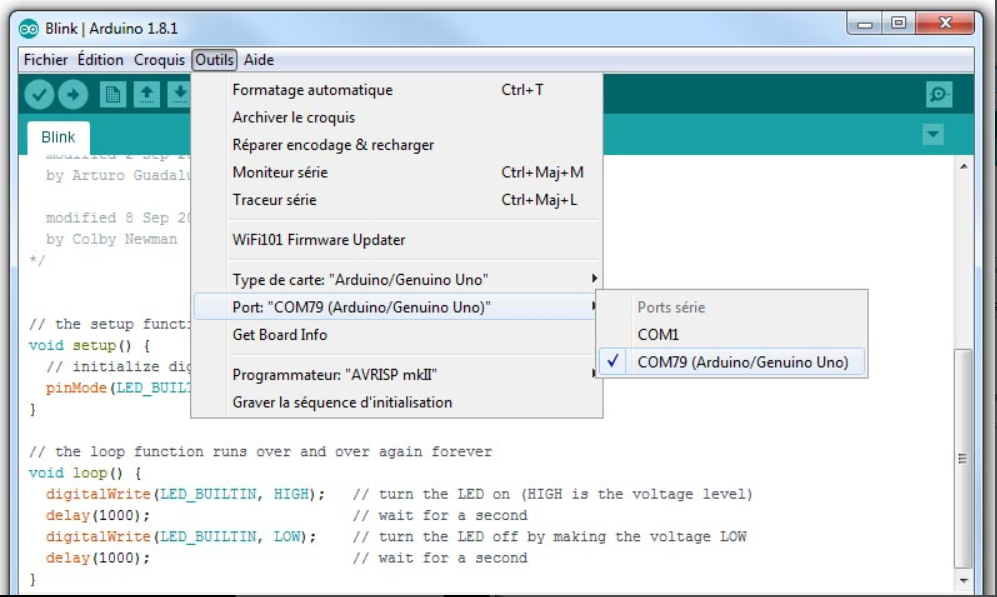Launch WiFi101 Firmware Updater
997x597 pixels.
click(x=319, y=239)
